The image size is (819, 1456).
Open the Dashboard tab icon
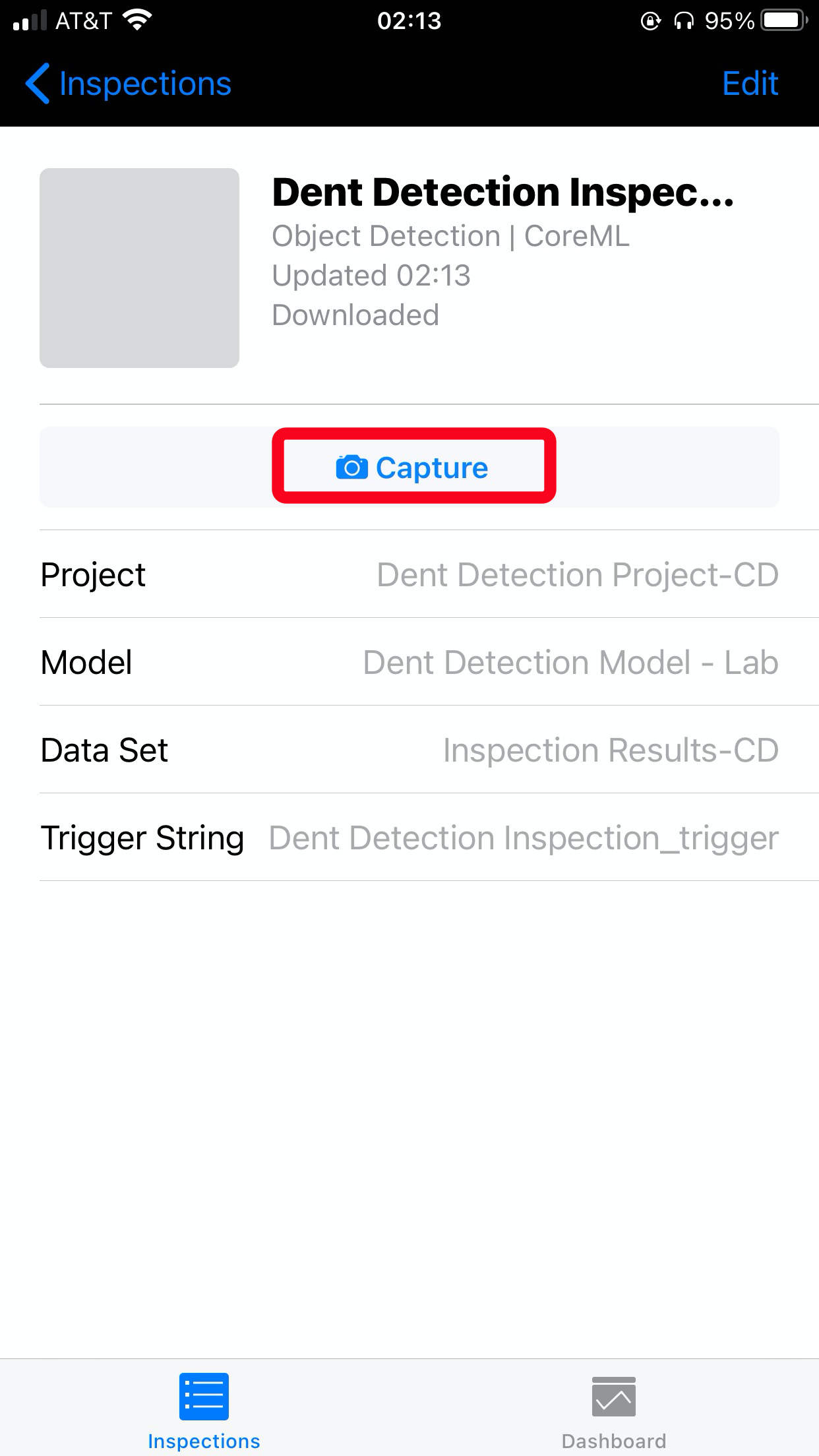(613, 1396)
